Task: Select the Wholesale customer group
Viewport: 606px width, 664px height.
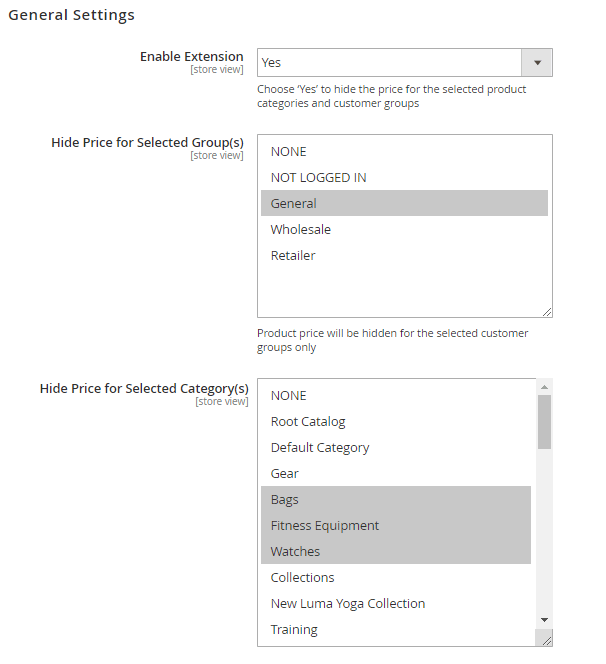Action: pos(300,230)
